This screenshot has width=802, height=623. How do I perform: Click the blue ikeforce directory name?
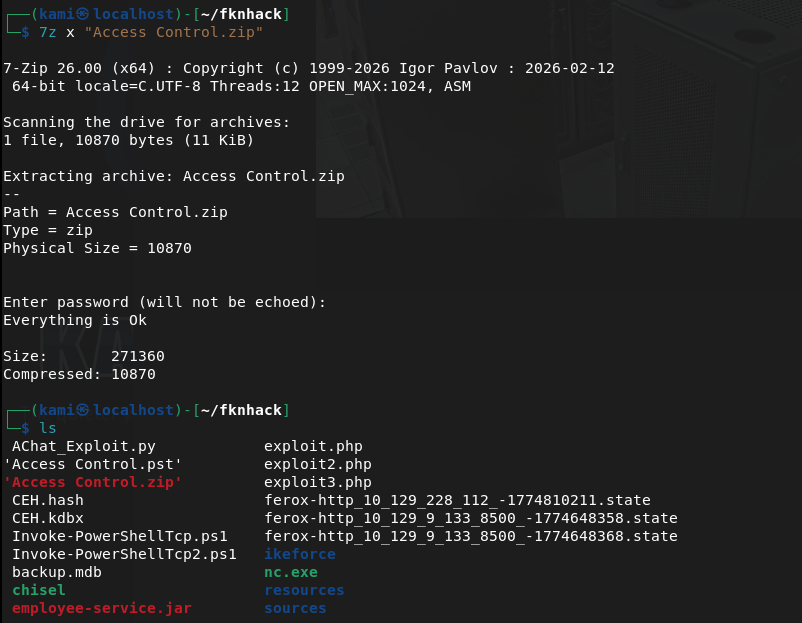300,554
